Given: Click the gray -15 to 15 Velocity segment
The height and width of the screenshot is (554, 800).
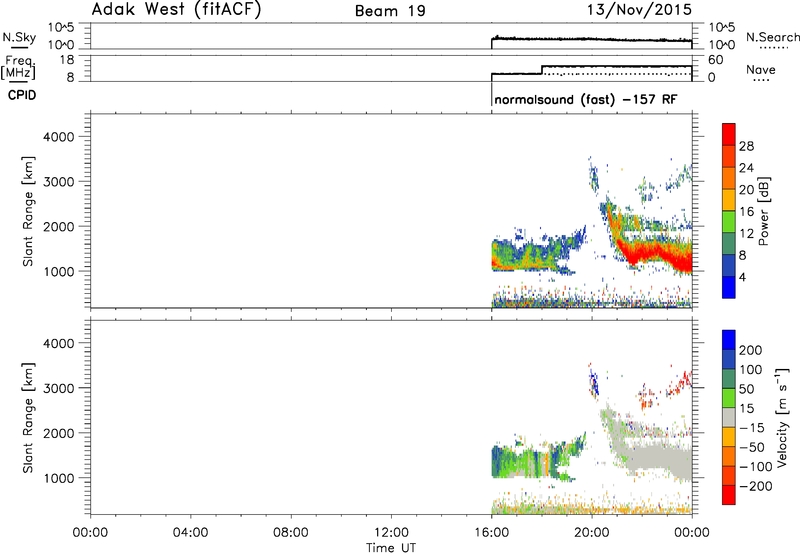Looking at the screenshot, I should (729, 417).
